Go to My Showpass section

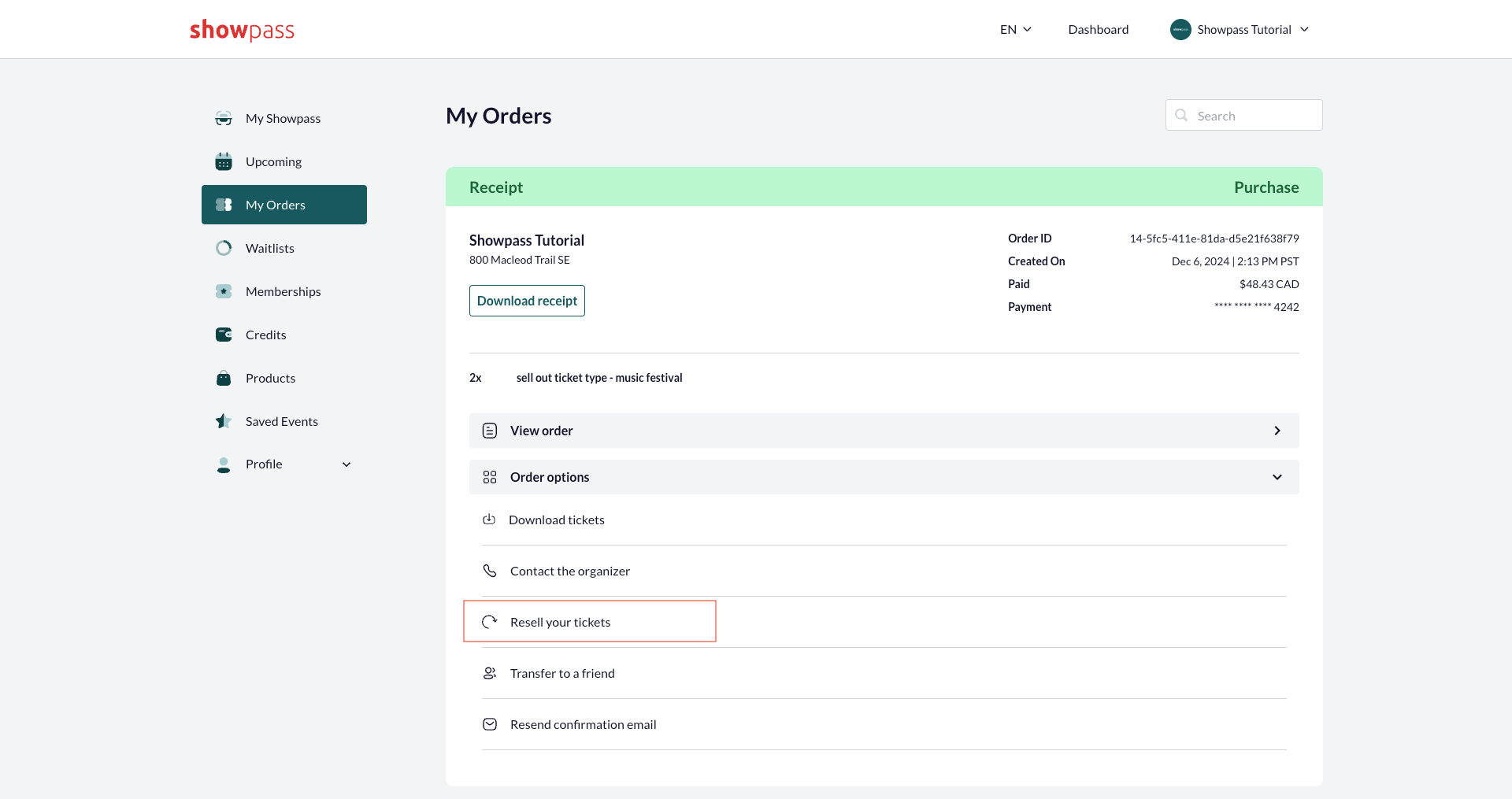(284, 118)
